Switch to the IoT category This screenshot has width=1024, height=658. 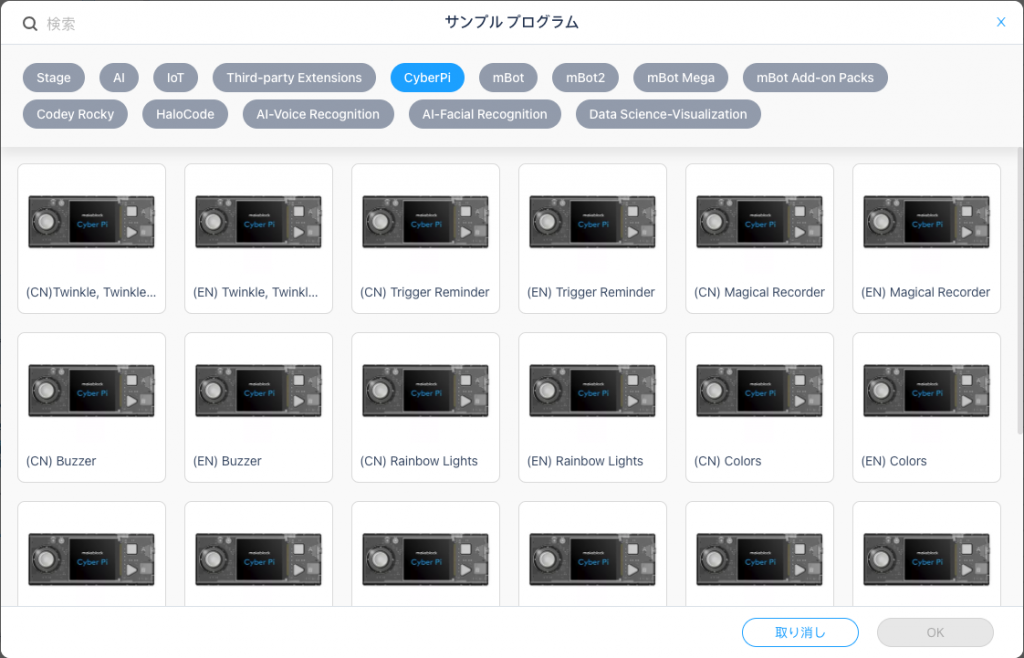pyautogui.click(x=175, y=78)
